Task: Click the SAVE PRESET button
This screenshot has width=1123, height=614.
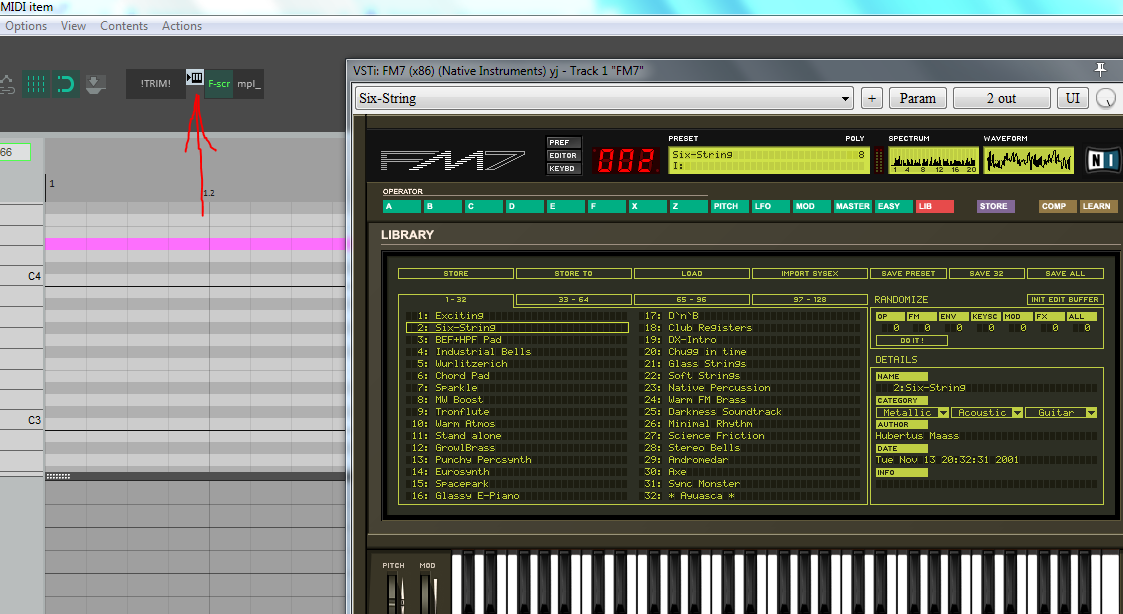Action: [908, 274]
